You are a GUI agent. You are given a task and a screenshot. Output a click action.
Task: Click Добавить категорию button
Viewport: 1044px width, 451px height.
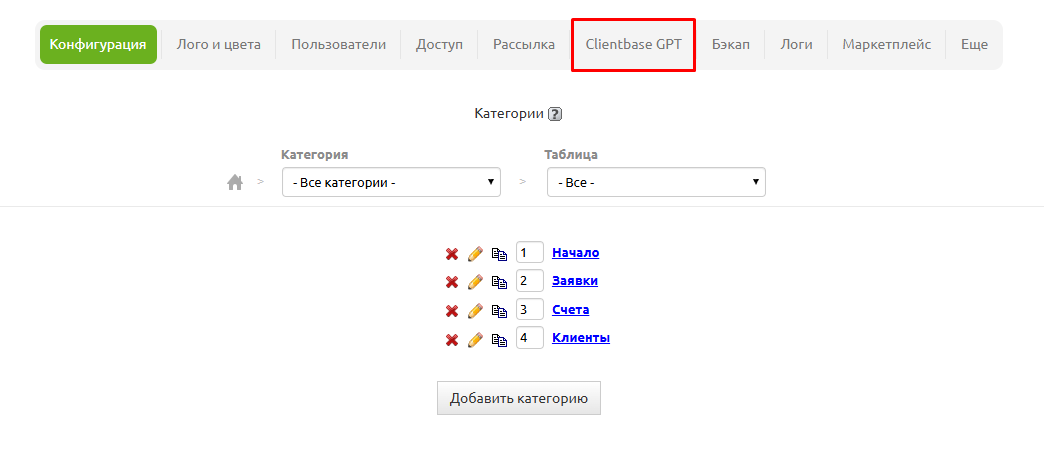click(x=519, y=398)
